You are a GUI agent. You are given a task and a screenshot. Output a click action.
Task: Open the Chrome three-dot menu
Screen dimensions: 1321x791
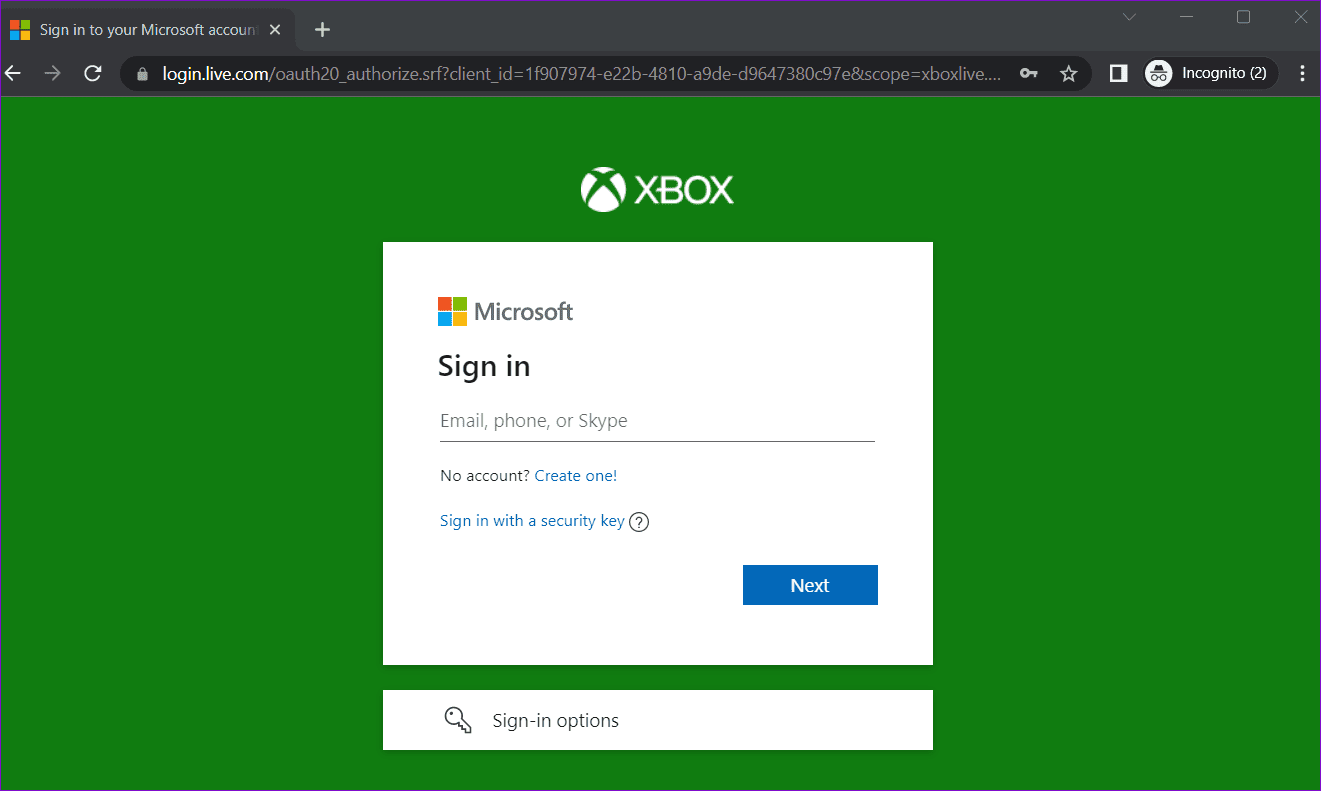1302,73
